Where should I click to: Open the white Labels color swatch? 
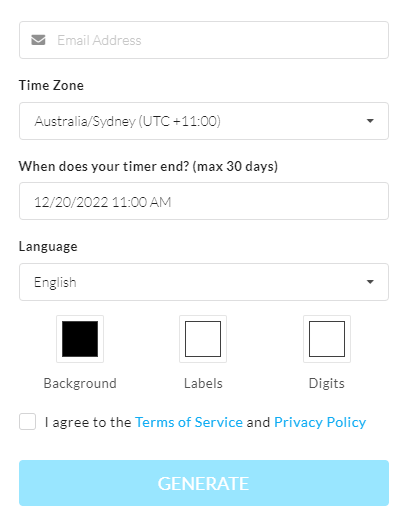pyautogui.click(x=203, y=339)
